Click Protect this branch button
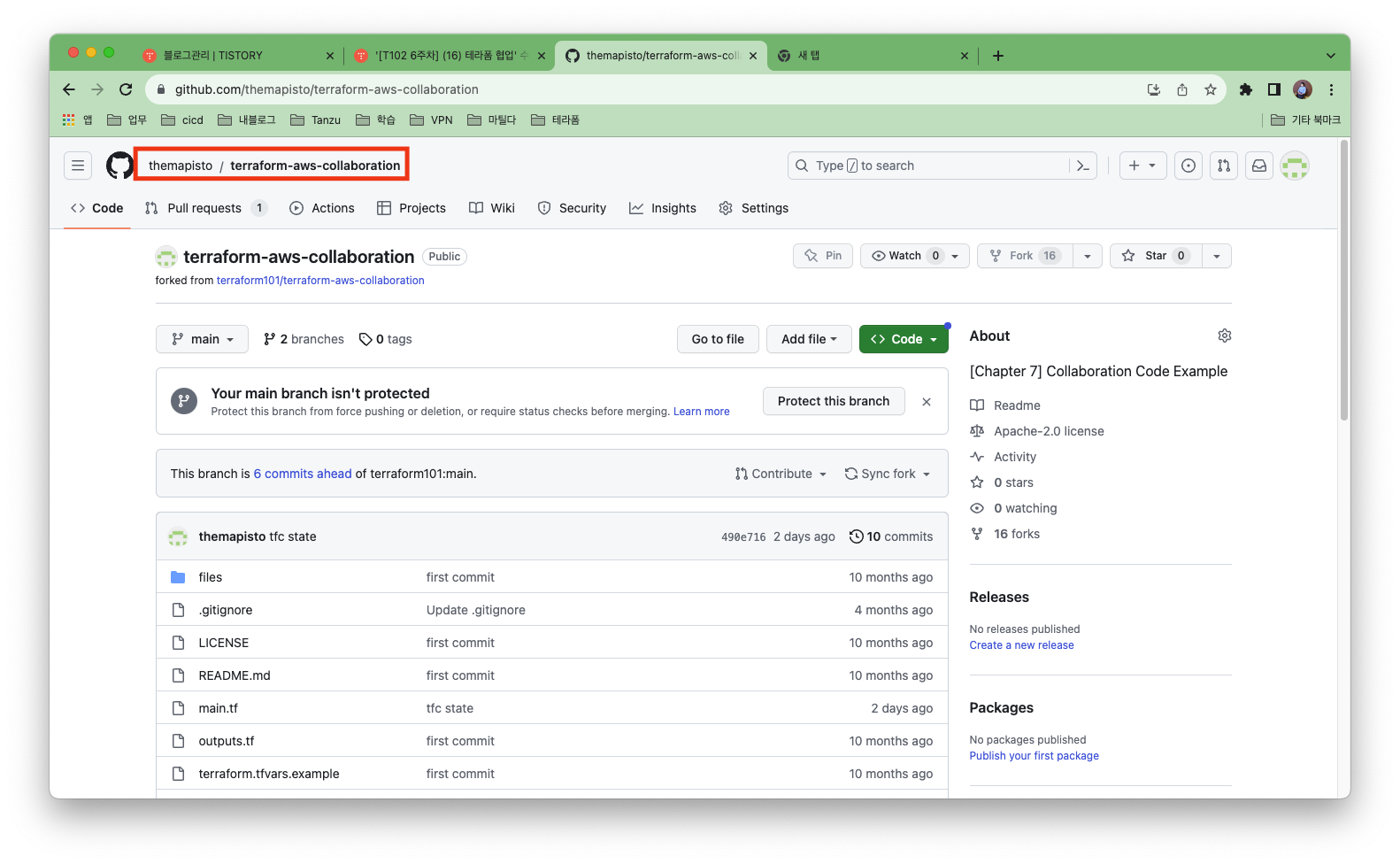Image resolution: width=1400 pixels, height=864 pixels. tap(834, 401)
